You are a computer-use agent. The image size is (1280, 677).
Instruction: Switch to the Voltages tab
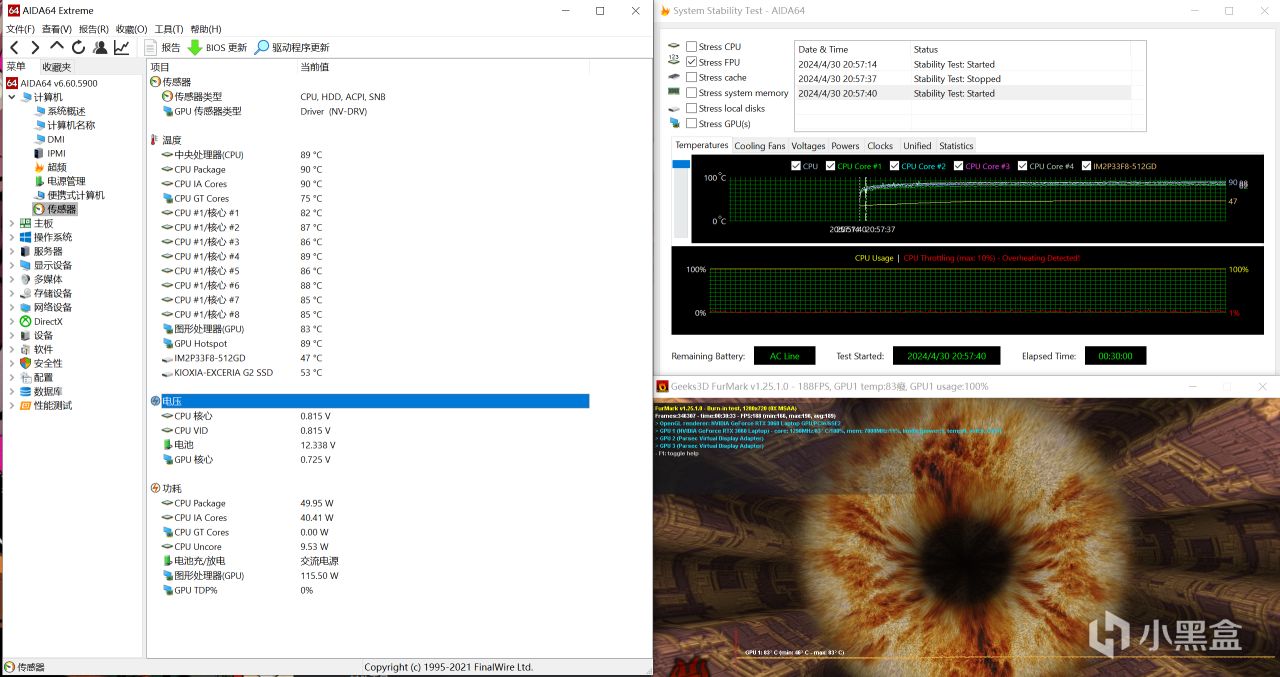tap(808, 146)
